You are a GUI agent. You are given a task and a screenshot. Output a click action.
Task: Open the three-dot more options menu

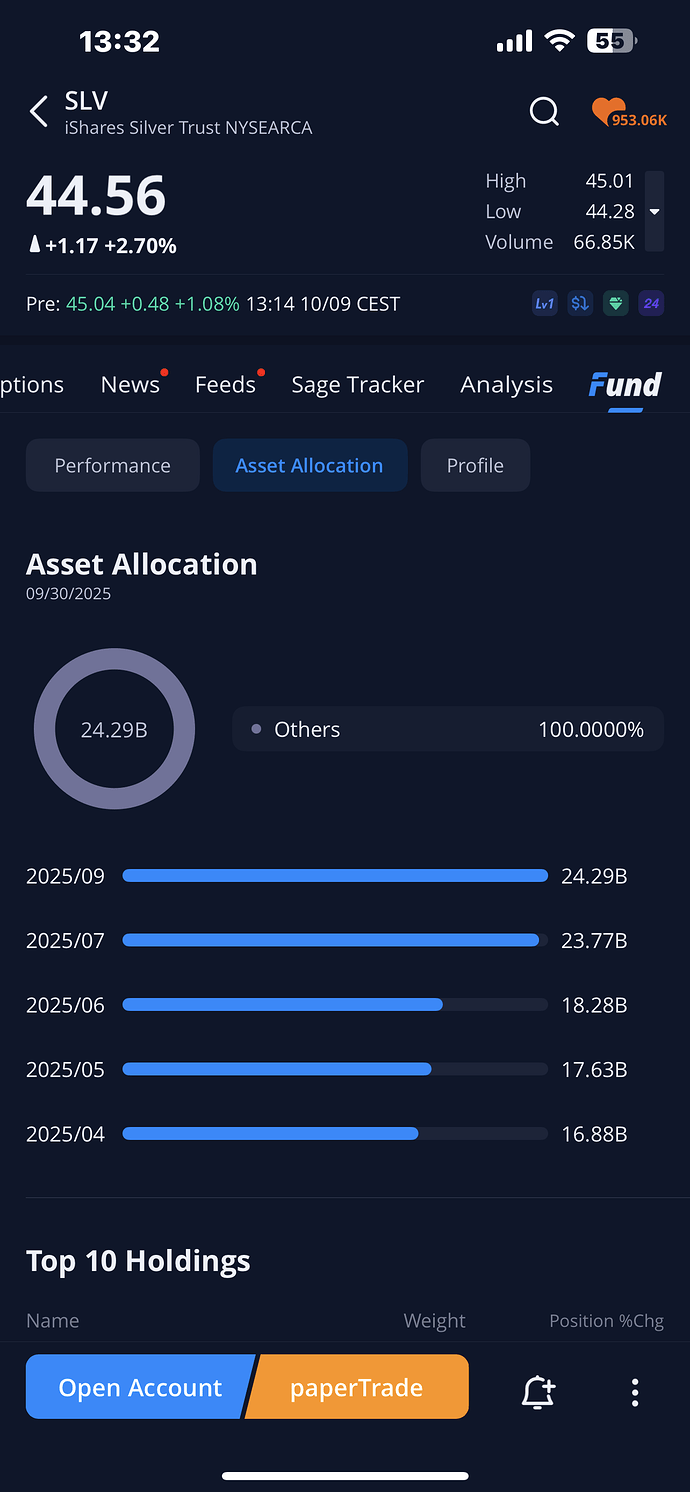coord(635,1391)
